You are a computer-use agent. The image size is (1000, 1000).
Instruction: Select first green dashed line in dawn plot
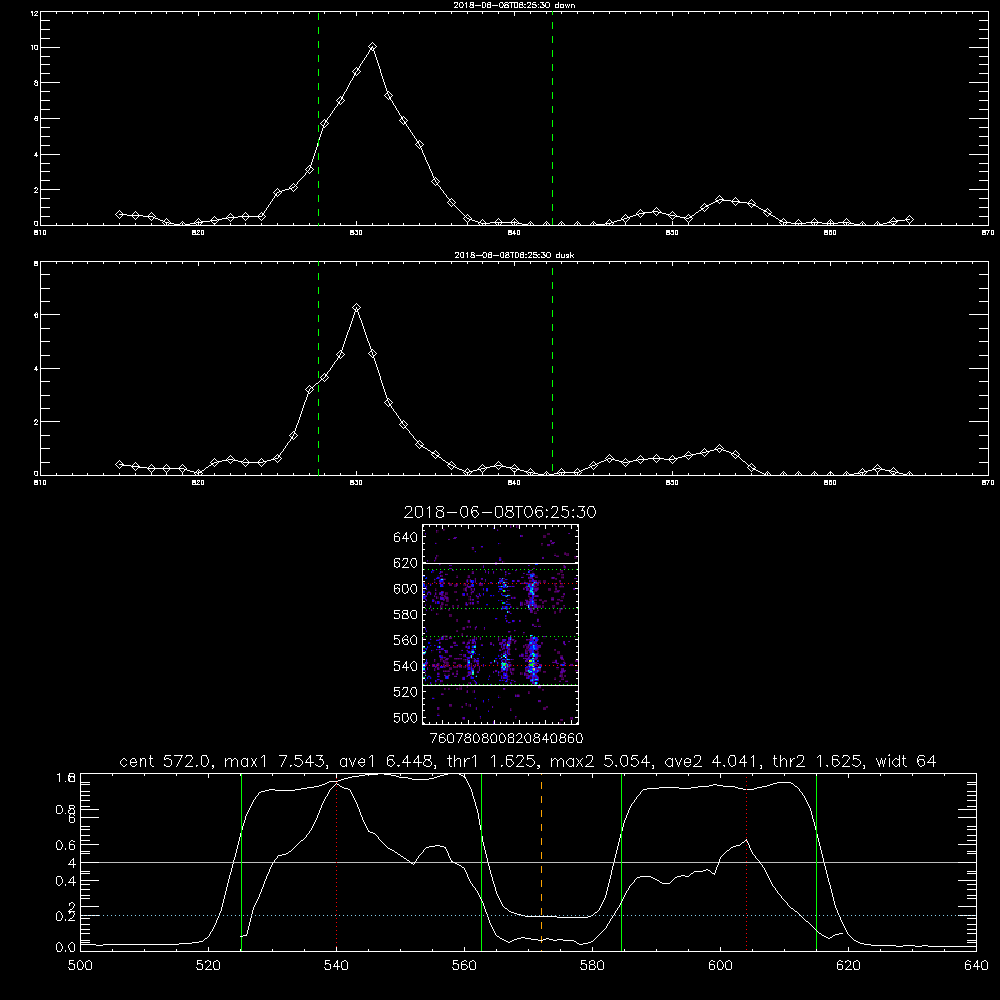pyautogui.click(x=318, y=118)
